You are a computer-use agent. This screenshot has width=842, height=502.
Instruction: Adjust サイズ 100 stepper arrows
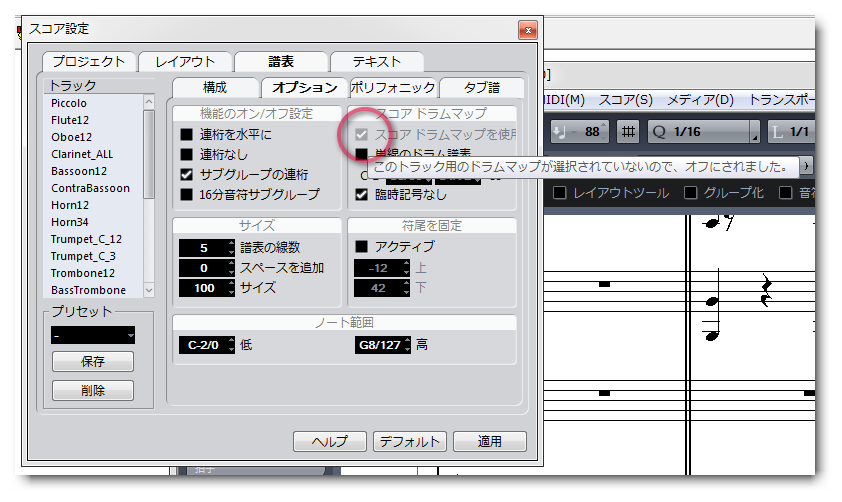click(231, 288)
